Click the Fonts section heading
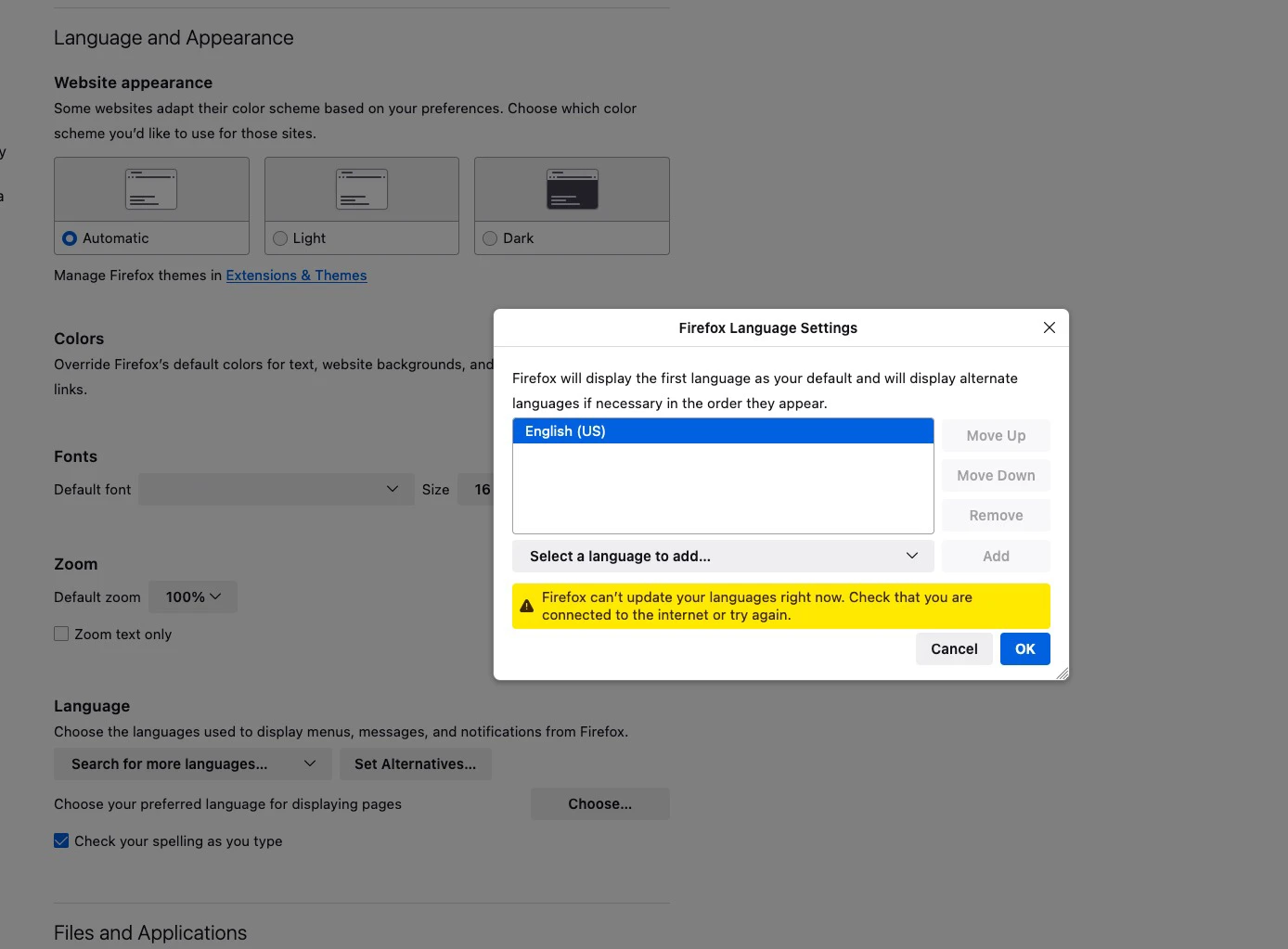The image size is (1288, 949). pyautogui.click(x=75, y=456)
